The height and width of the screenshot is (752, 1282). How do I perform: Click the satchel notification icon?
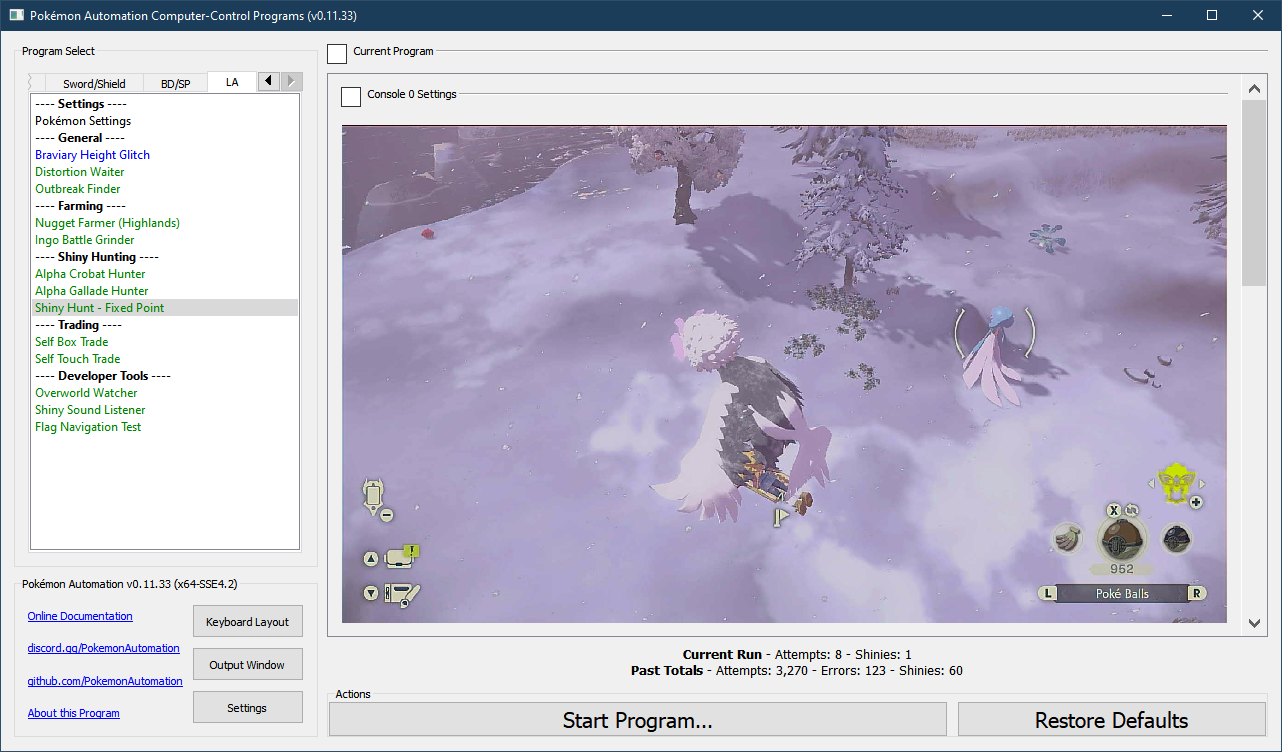coord(404,557)
